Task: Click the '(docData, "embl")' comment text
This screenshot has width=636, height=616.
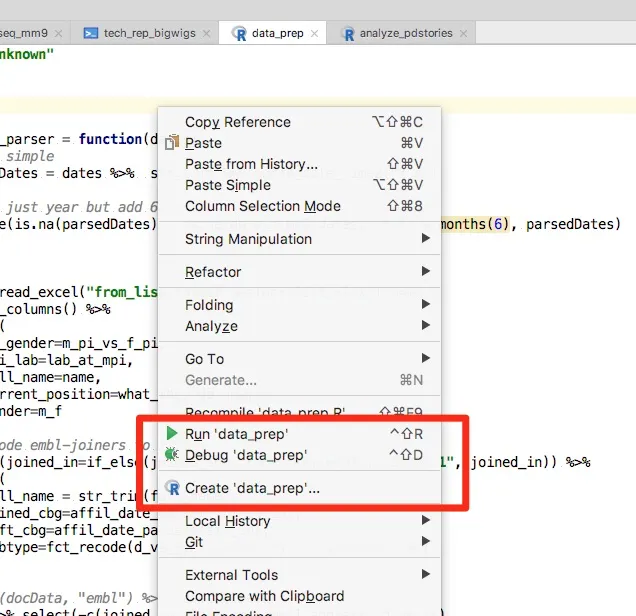Action: tap(67, 598)
